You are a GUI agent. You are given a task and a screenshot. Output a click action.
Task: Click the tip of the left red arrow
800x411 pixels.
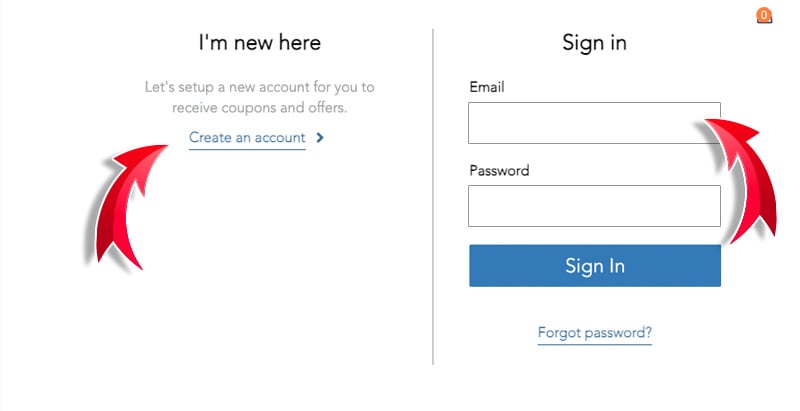pos(165,148)
